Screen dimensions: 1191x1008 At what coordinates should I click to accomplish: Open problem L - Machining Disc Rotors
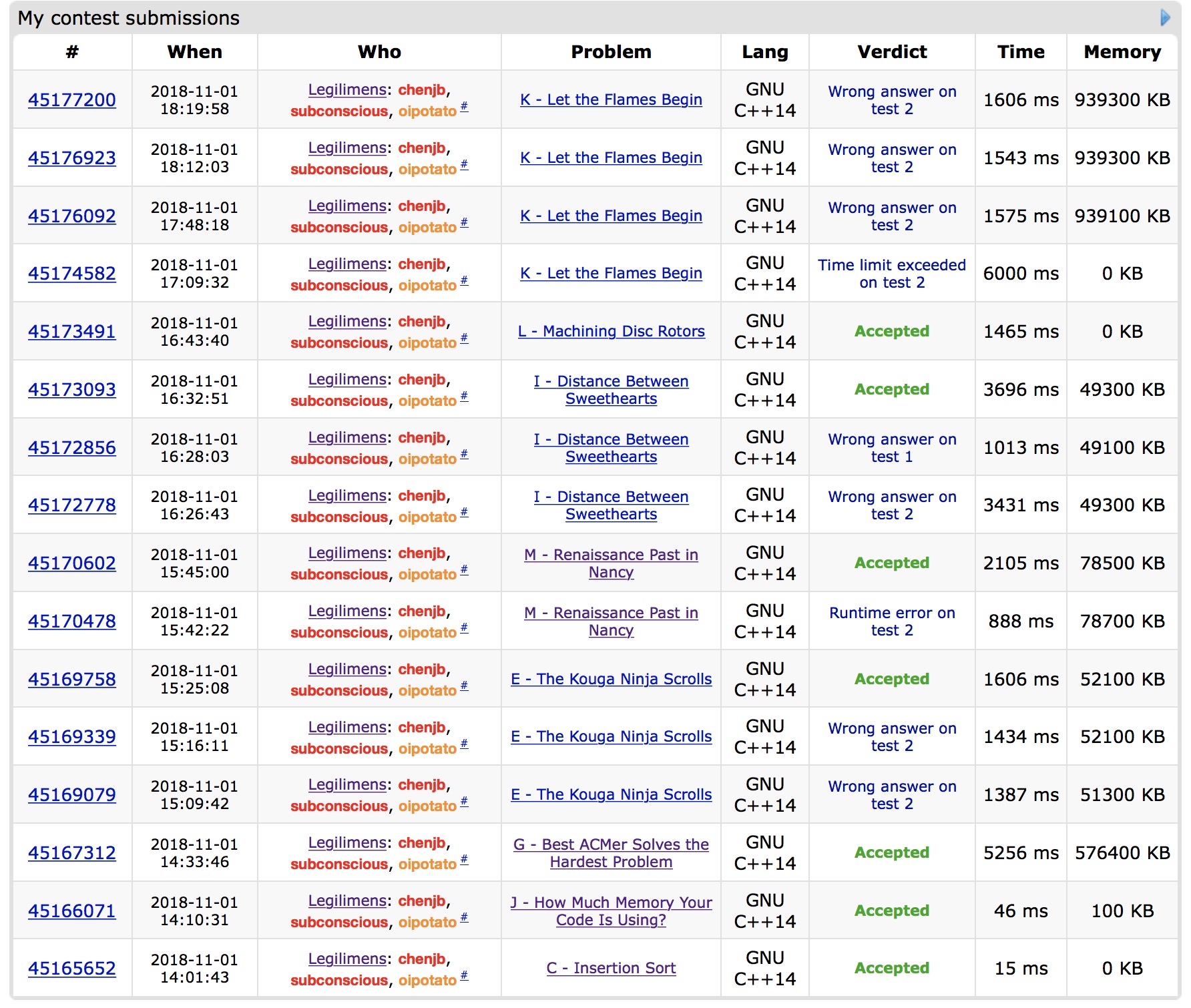point(611,332)
